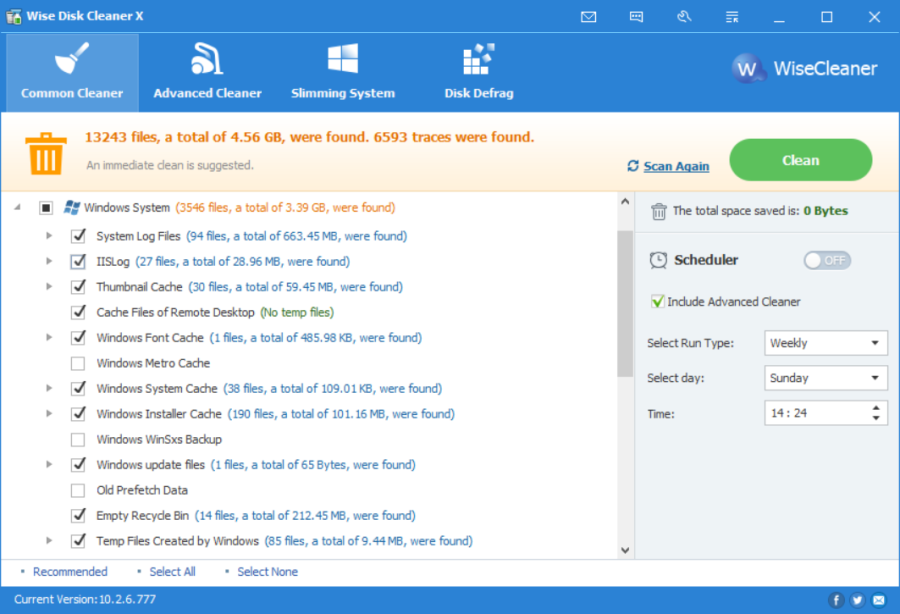Image resolution: width=900 pixels, height=614 pixels.
Task: Click the orange trash can icon
Action: [46, 154]
